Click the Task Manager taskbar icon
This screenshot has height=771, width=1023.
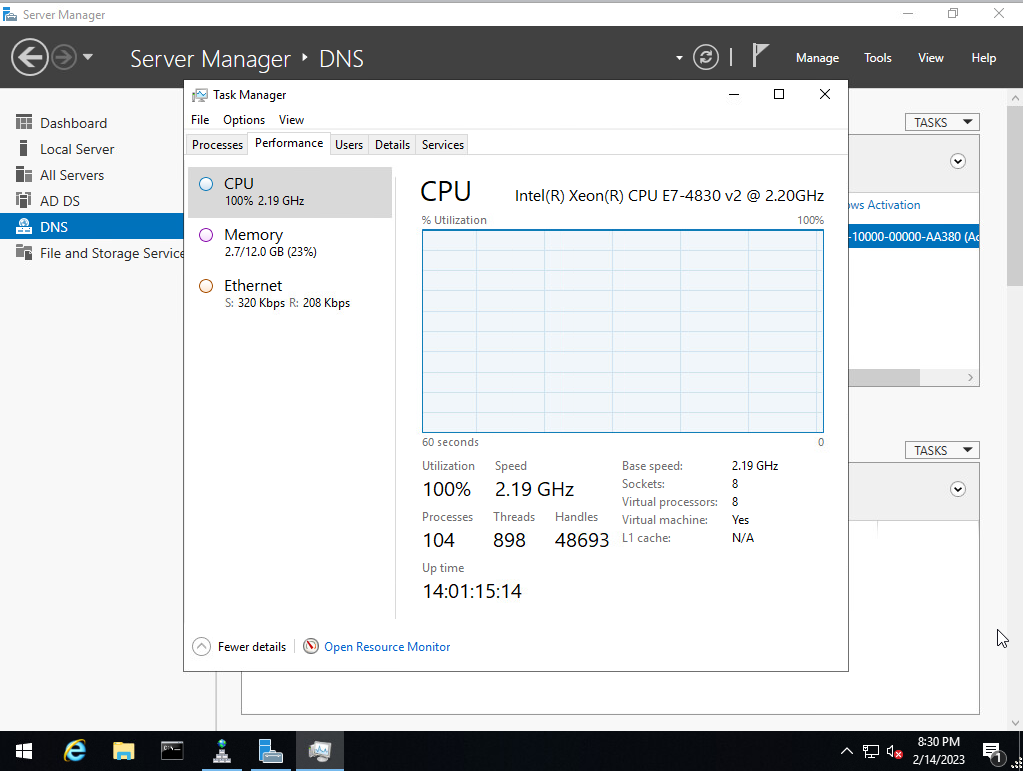click(320, 751)
